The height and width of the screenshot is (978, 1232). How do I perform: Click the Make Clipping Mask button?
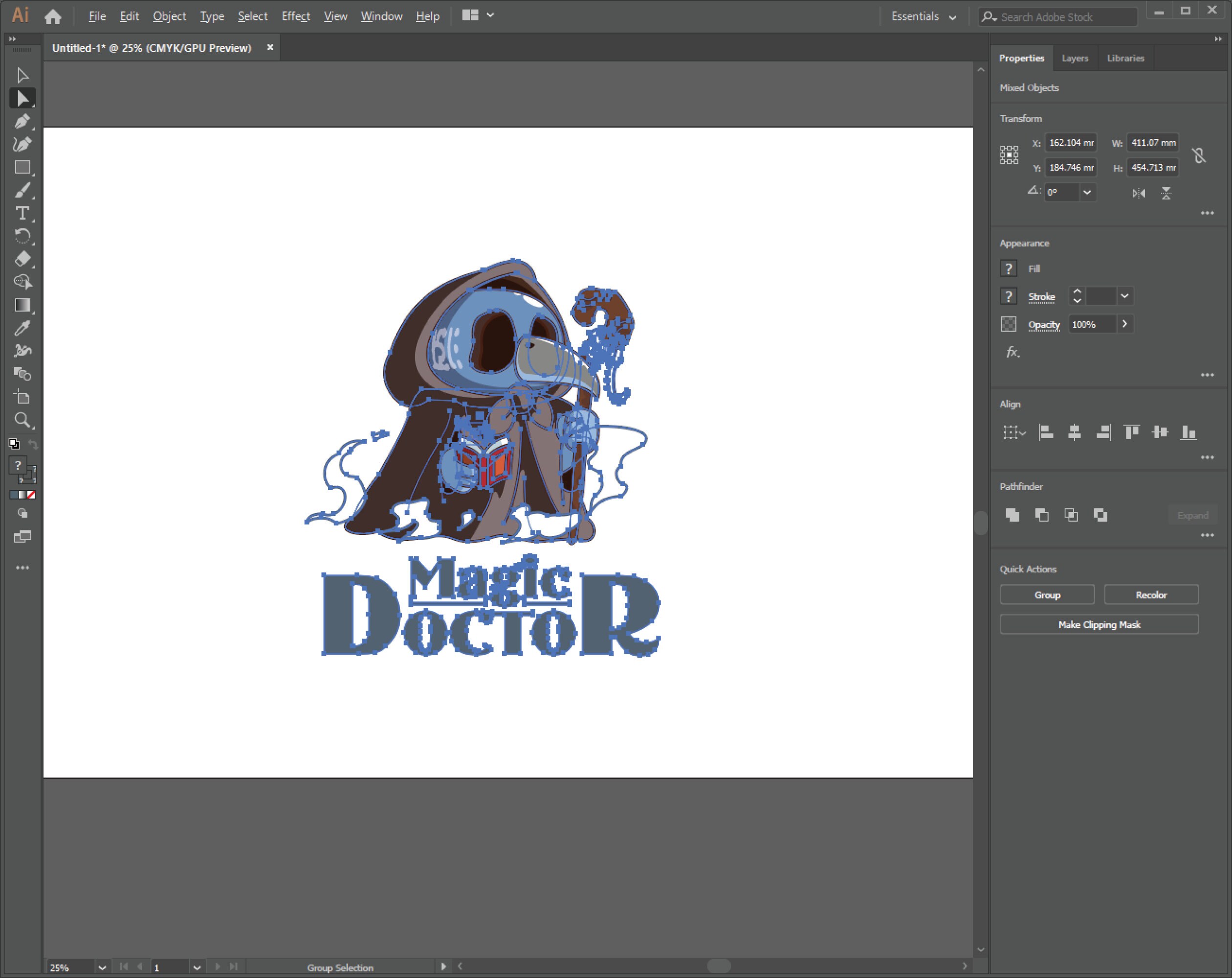click(x=1098, y=624)
